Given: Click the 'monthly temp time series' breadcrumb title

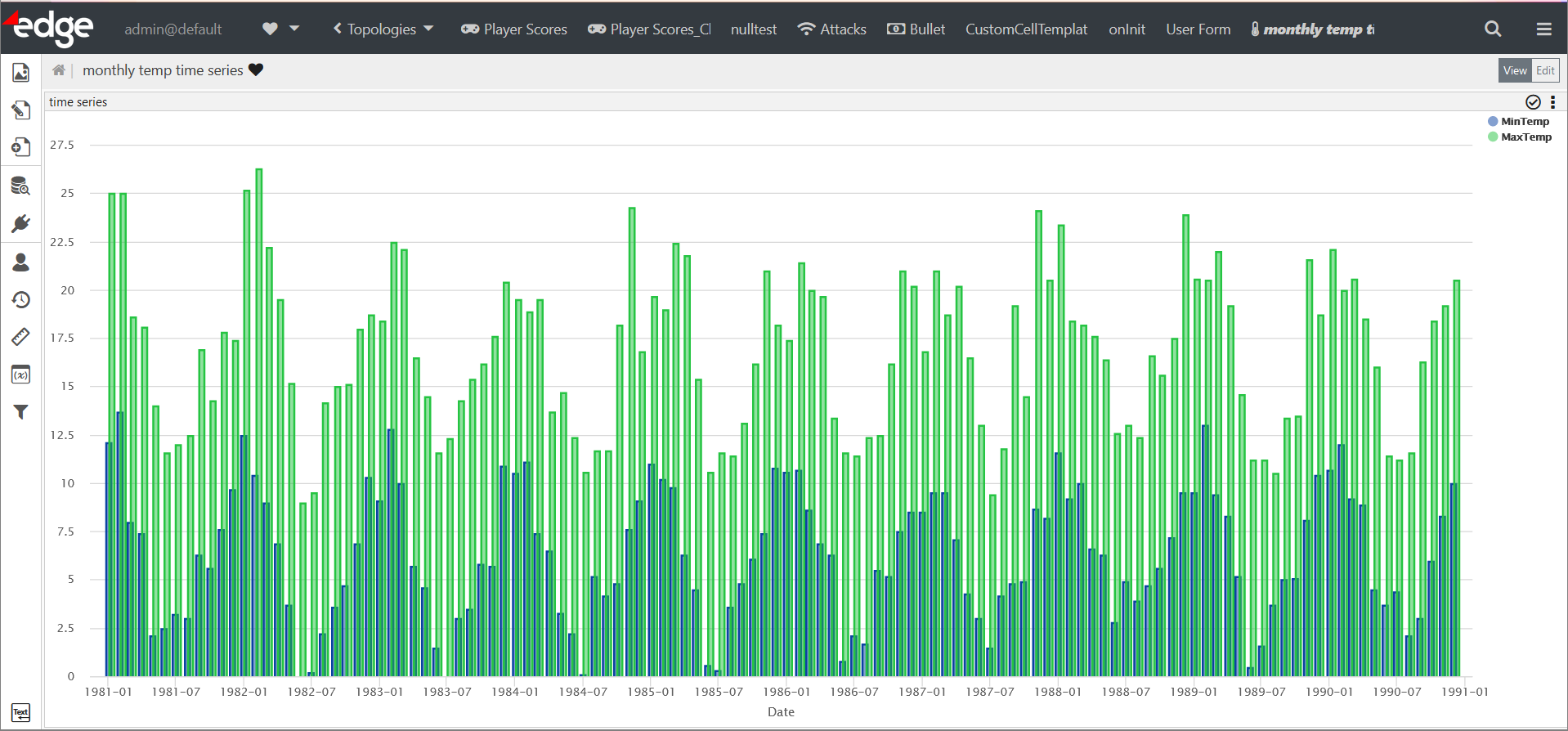Looking at the screenshot, I should click(163, 70).
